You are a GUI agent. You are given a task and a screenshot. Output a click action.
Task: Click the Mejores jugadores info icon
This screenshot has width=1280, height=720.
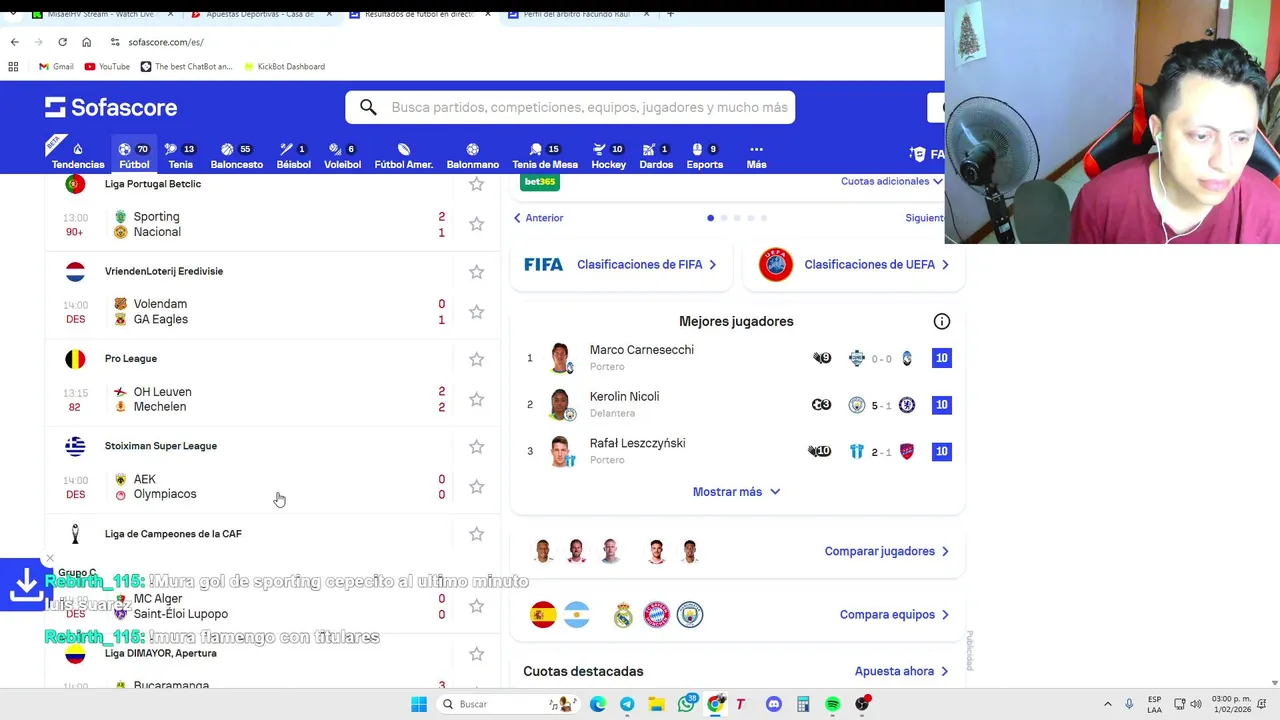pos(941,321)
